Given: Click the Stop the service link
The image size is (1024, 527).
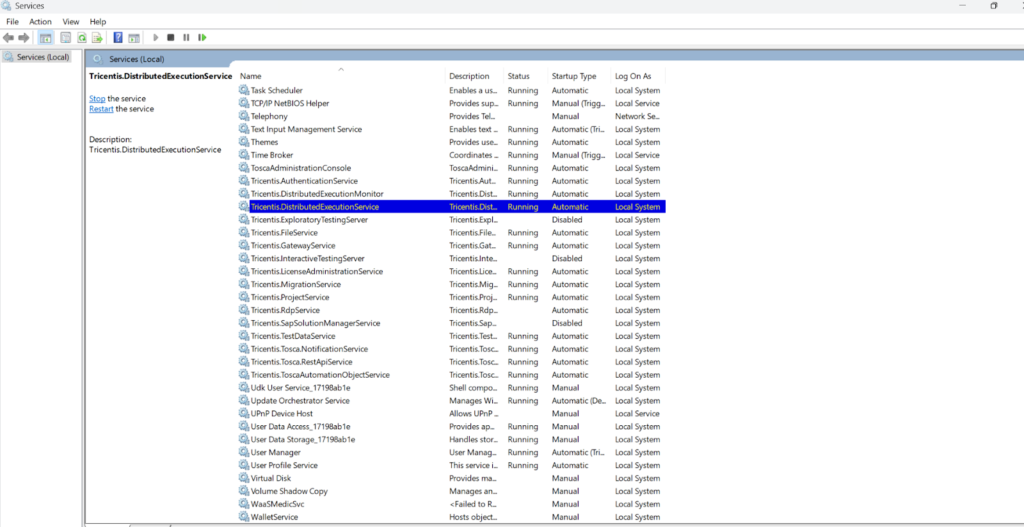Looking at the screenshot, I should (x=97, y=99).
